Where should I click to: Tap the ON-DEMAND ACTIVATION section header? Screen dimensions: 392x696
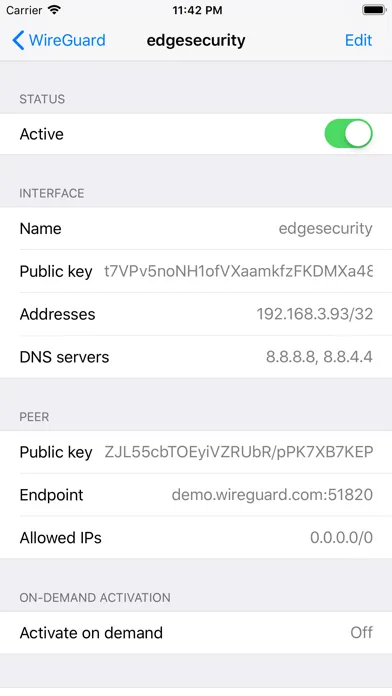(x=95, y=597)
